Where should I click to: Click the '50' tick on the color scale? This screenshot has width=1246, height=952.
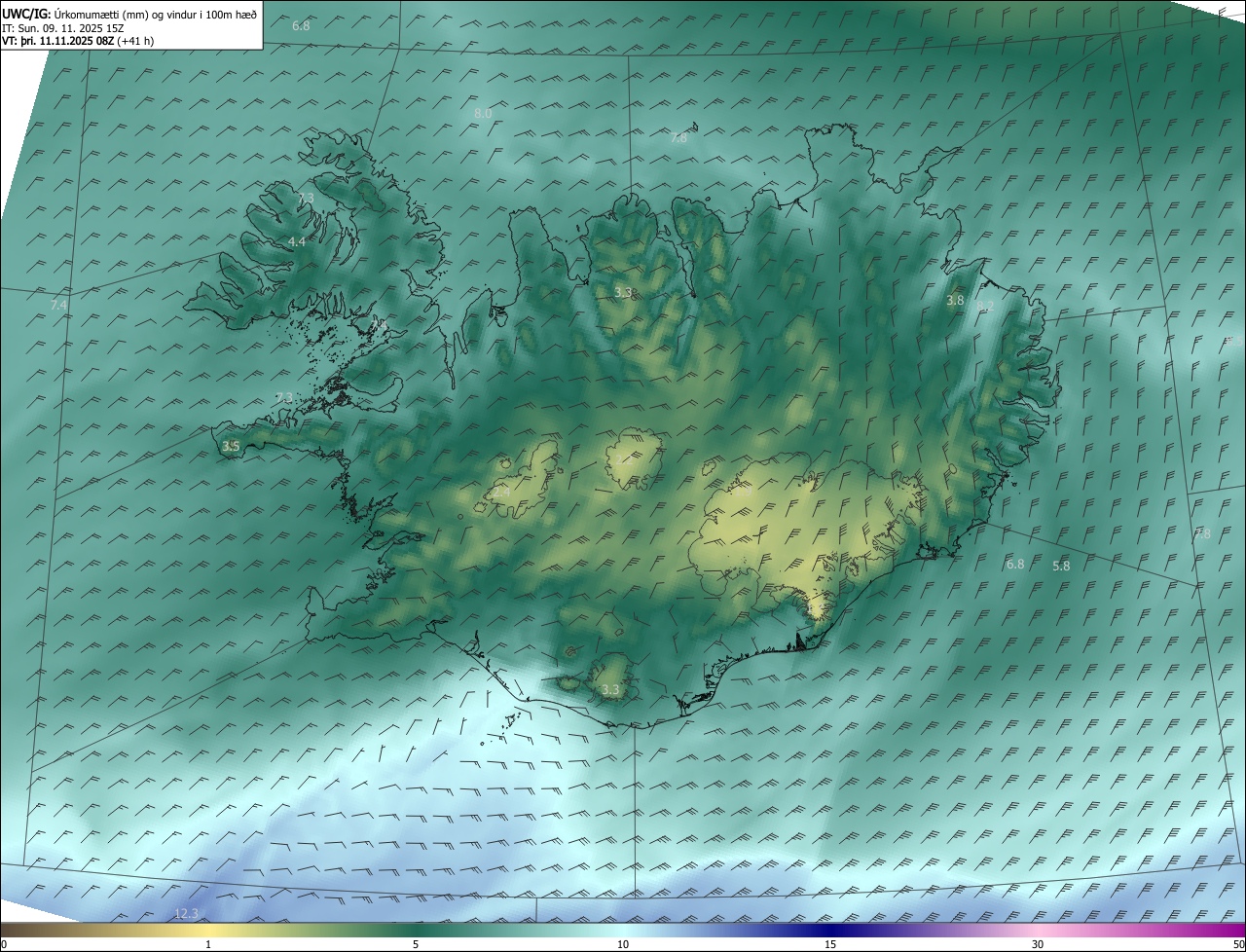coord(1238,944)
